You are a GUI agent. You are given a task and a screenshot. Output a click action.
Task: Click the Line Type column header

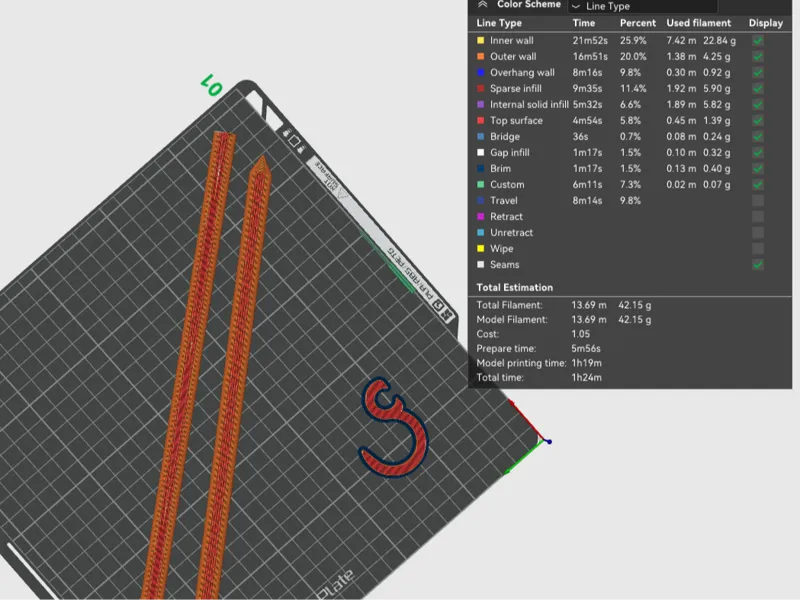pyautogui.click(x=499, y=23)
